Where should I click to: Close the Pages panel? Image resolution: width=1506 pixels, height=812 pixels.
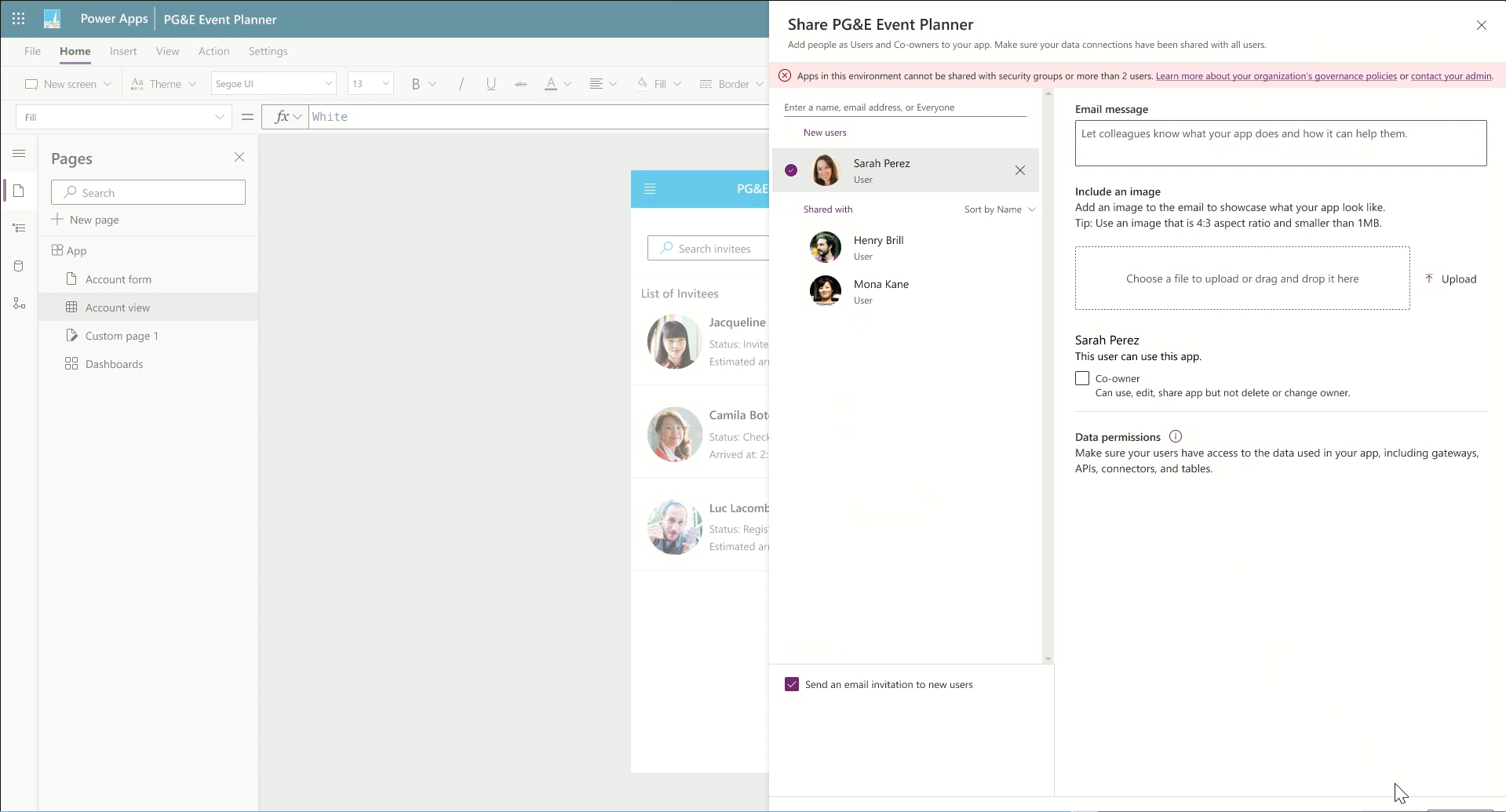point(239,158)
